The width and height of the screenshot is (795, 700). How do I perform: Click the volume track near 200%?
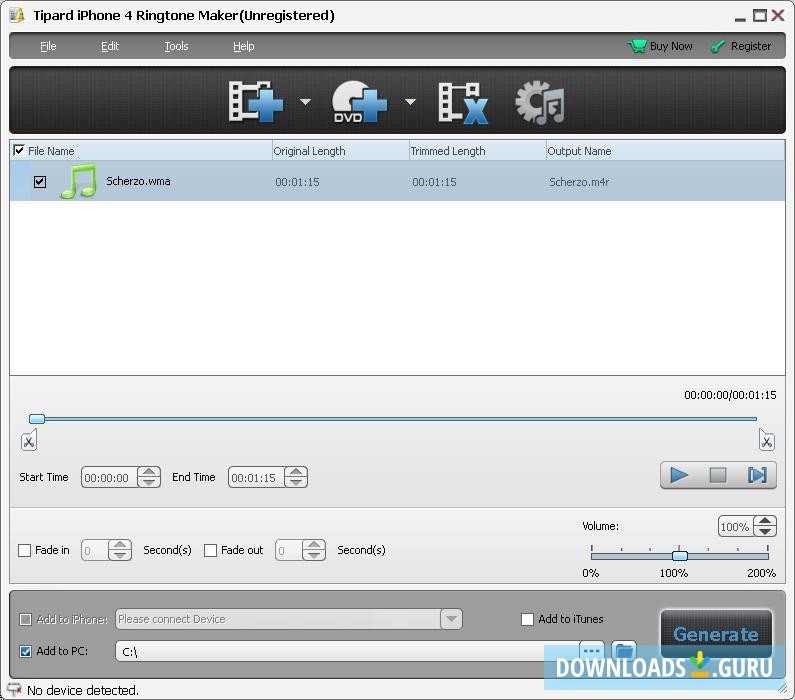tap(763, 556)
